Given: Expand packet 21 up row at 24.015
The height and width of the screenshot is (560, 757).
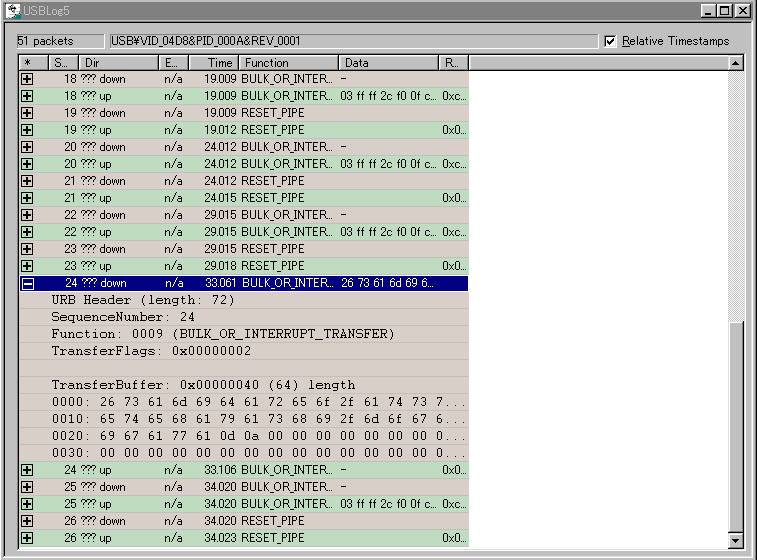Looking at the screenshot, I should click(27, 198).
